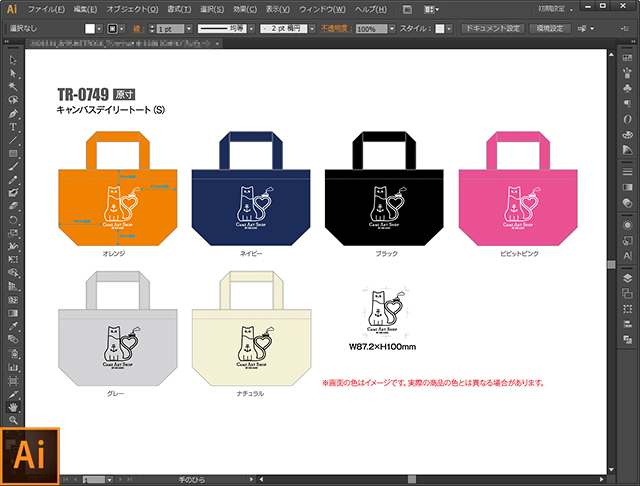640x486 pixels.
Task: Select the Eyedropper tool
Action: click(13, 326)
